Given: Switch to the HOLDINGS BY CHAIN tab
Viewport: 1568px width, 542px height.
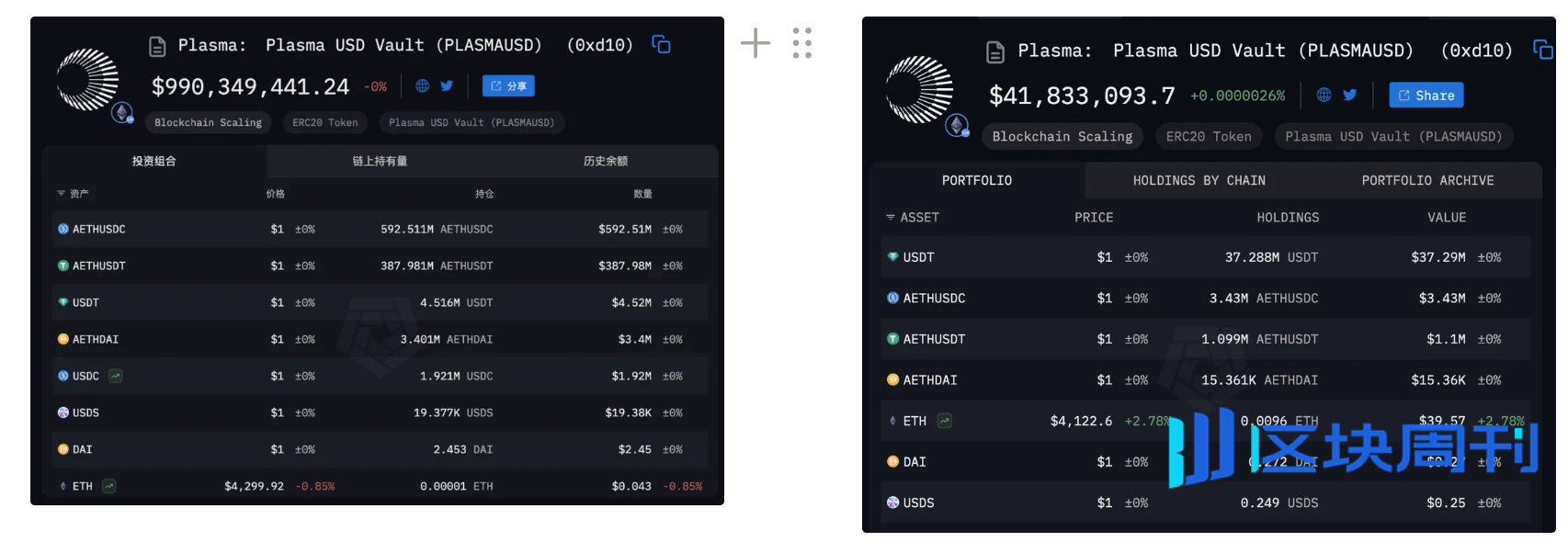Looking at the screenshot, I should coord(1199,180).
